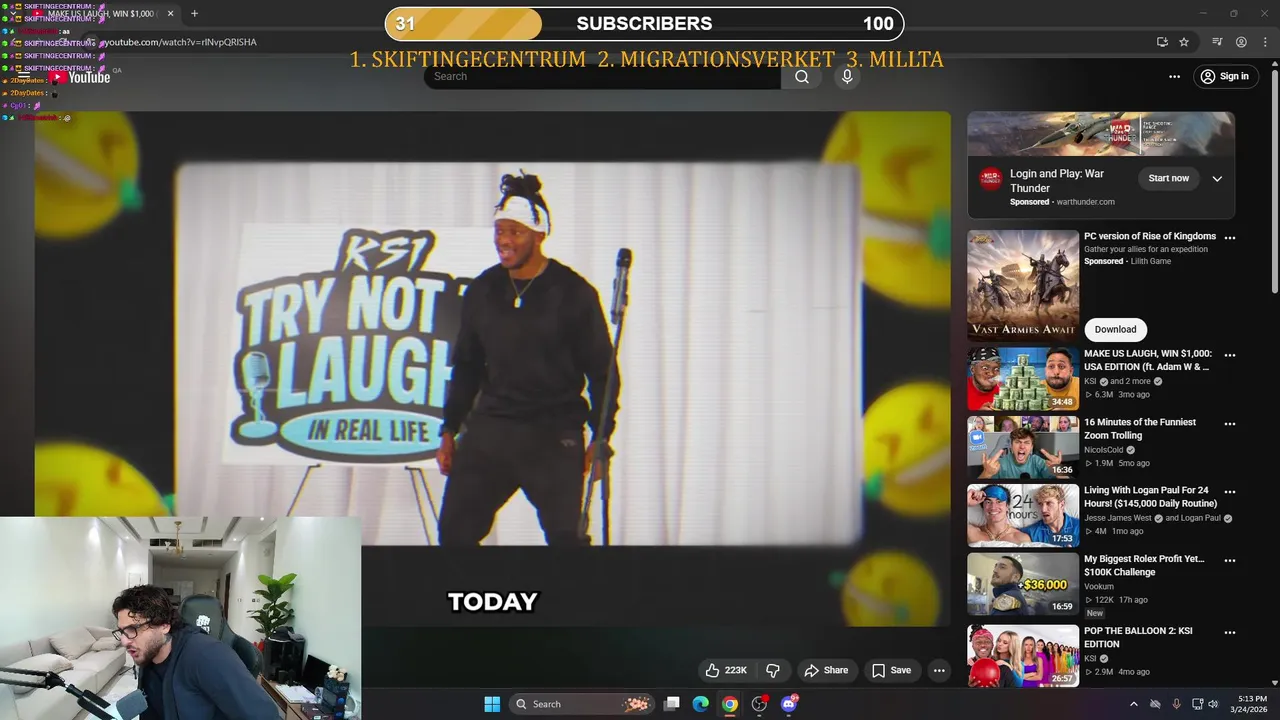Image resolution: width=1280 pixels, height=720 pixels.
Task: Open options for MAKE US LAUGH USA EDITION
Action: [x=1230, y=355]
